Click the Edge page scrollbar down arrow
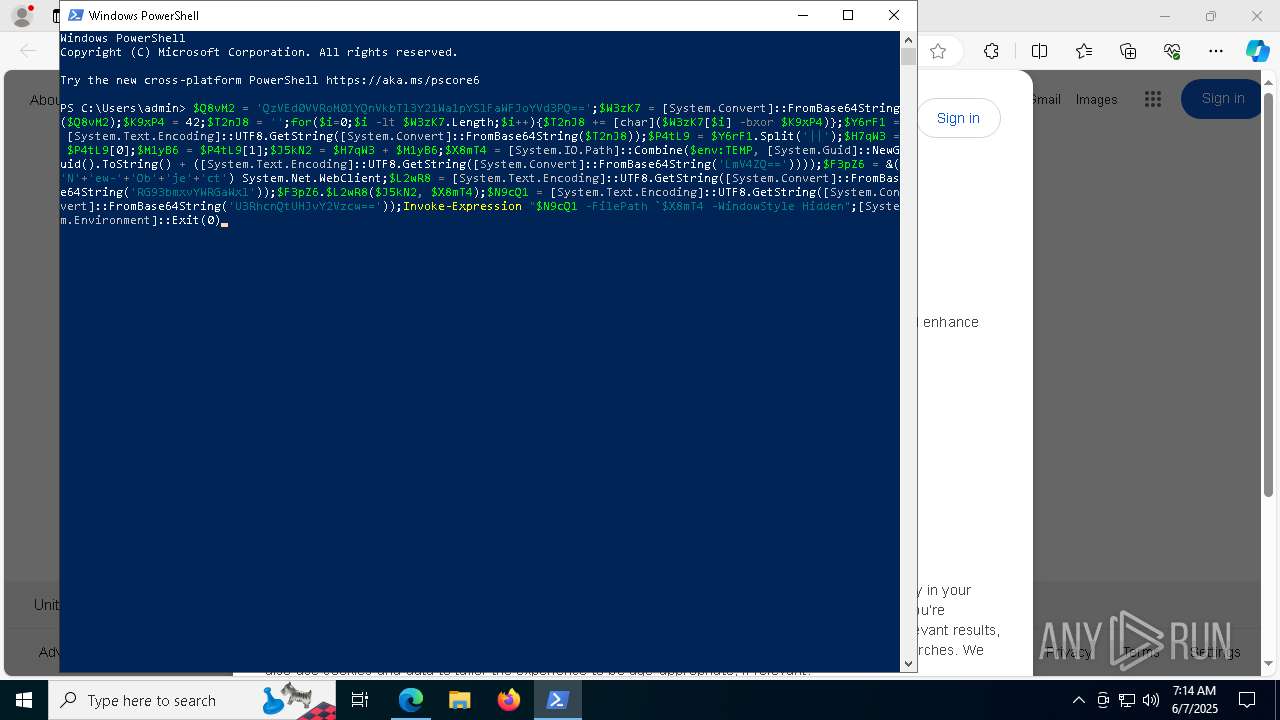 coord(1270,663)
